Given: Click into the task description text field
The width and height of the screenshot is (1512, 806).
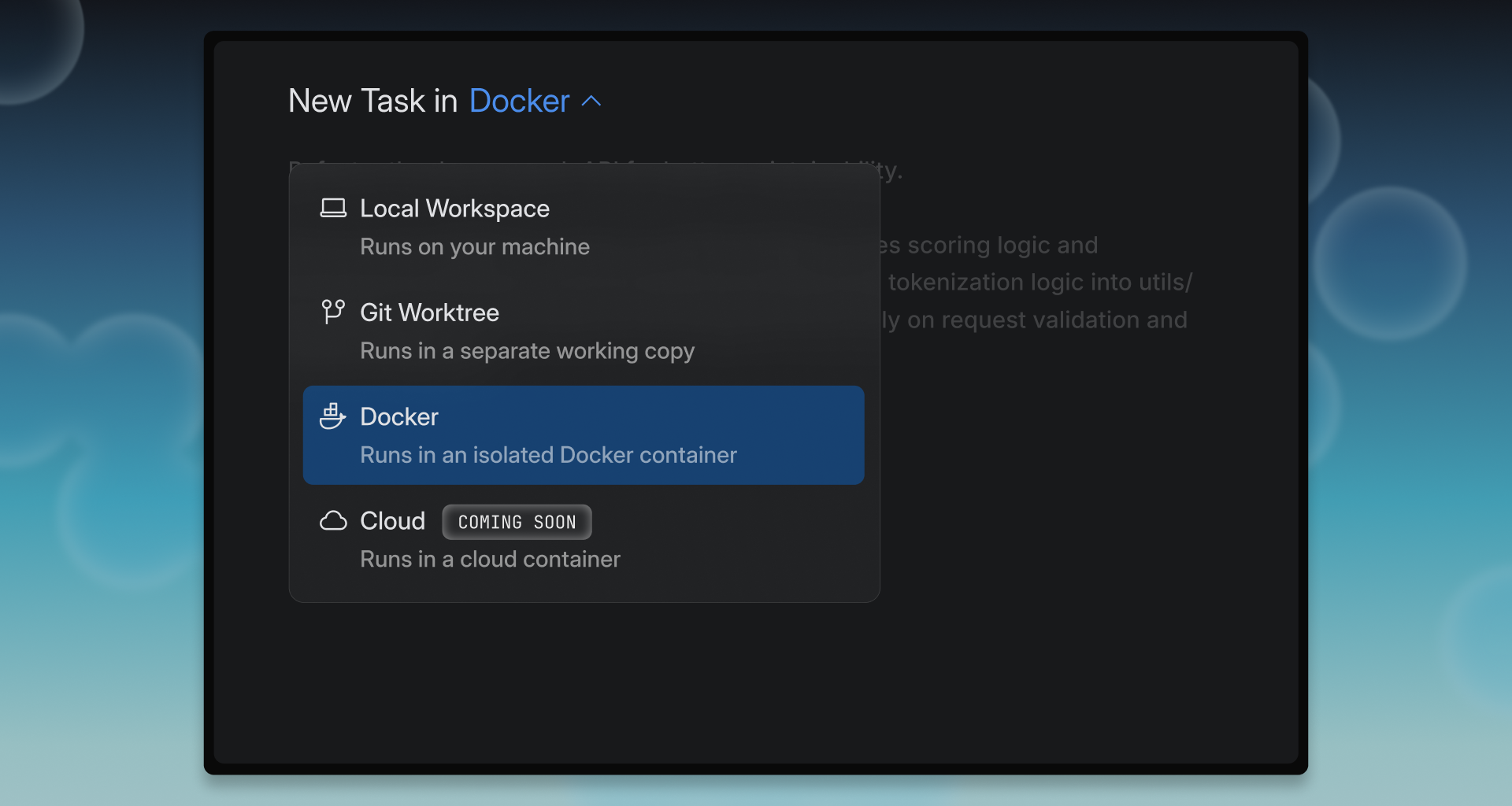Looking at the screenshot, I should pyautogui.click(x=1039, y=282).
